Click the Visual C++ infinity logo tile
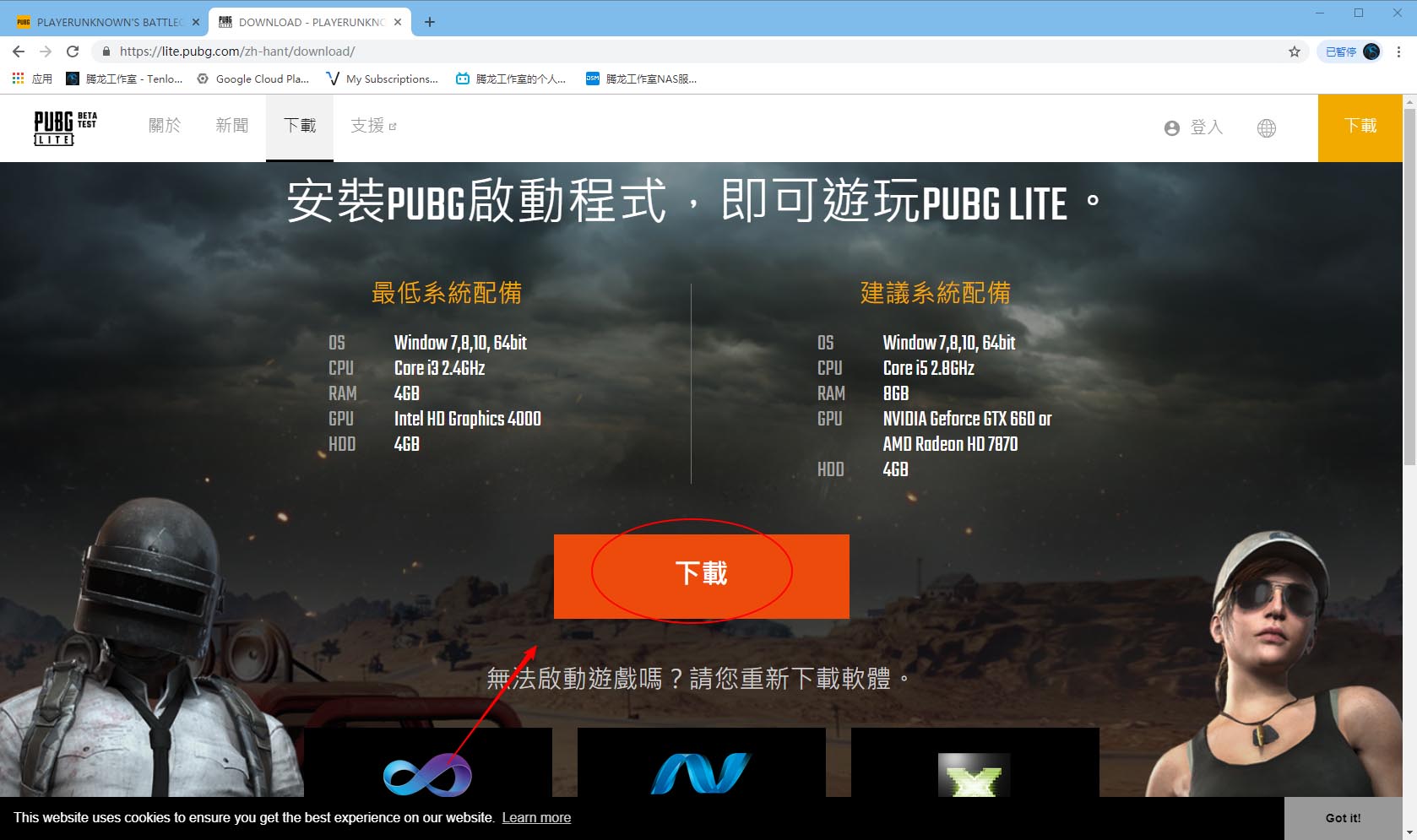This screenshot has height=840, width=1417. point(427,763)
